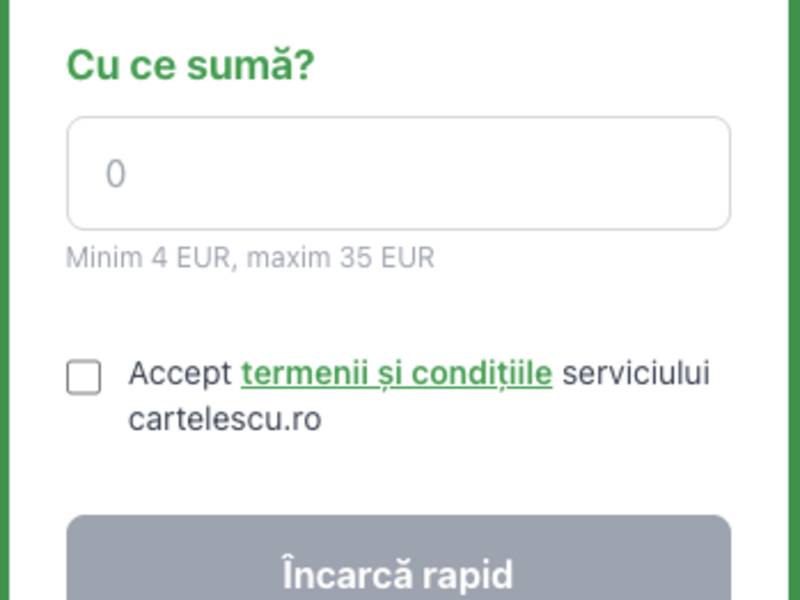Click the word "Accept" beside the checkbox
Image resolution: width=800 pixels, height=600 pixels.
coord(180,374)
